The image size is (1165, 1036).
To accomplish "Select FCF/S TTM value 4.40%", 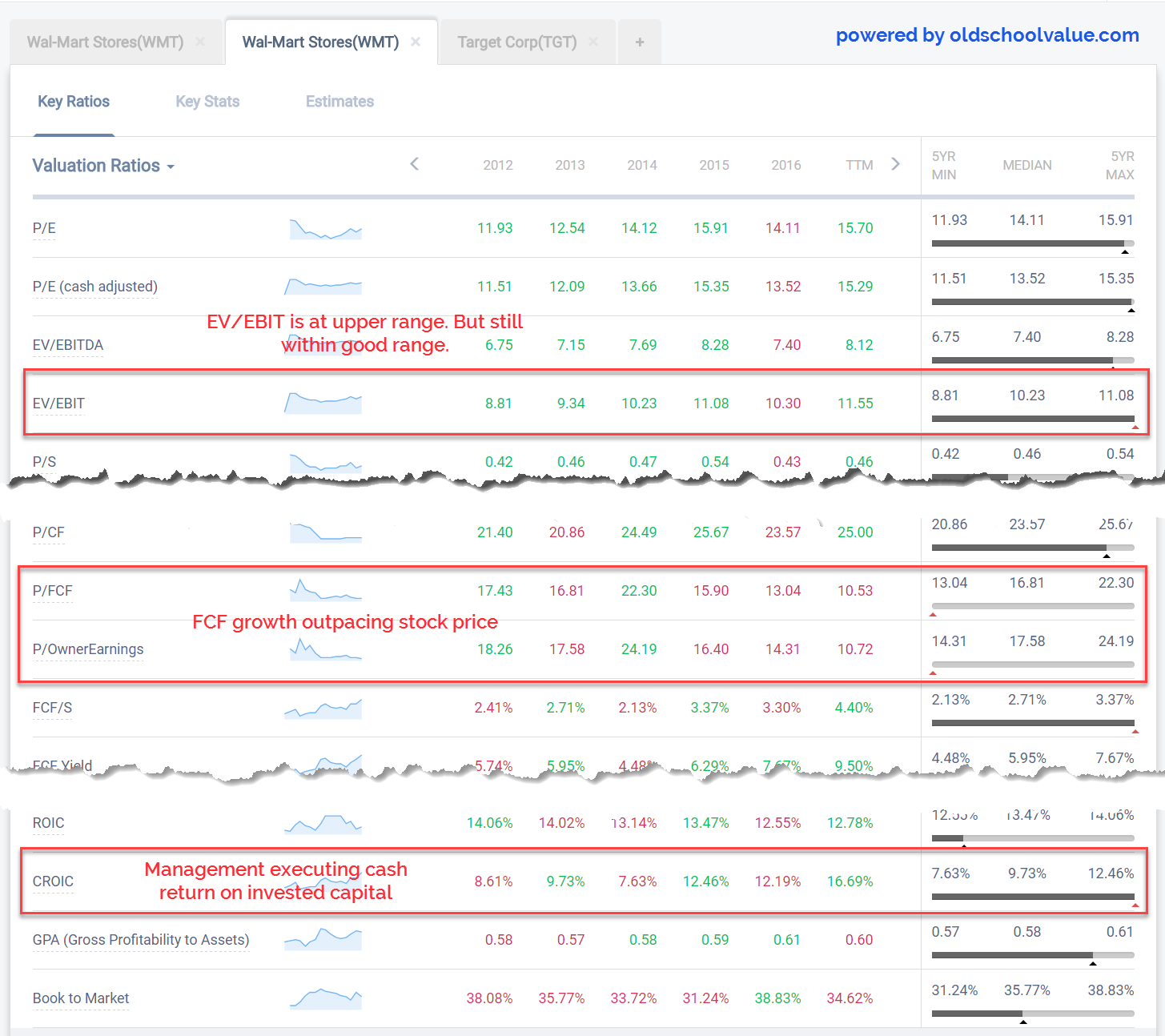I will (x=854, y=708).
